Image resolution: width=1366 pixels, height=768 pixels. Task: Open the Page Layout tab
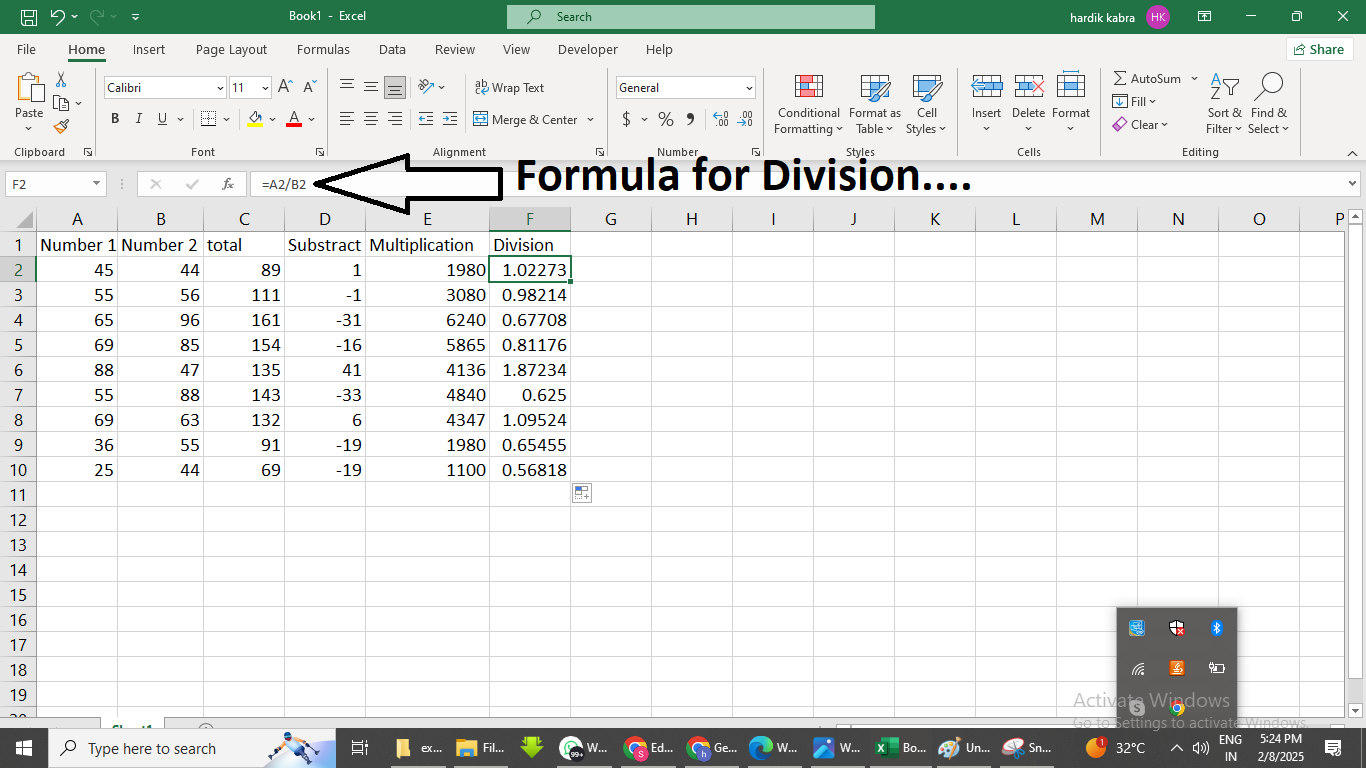pyautogui.click(x=231, y=49)
